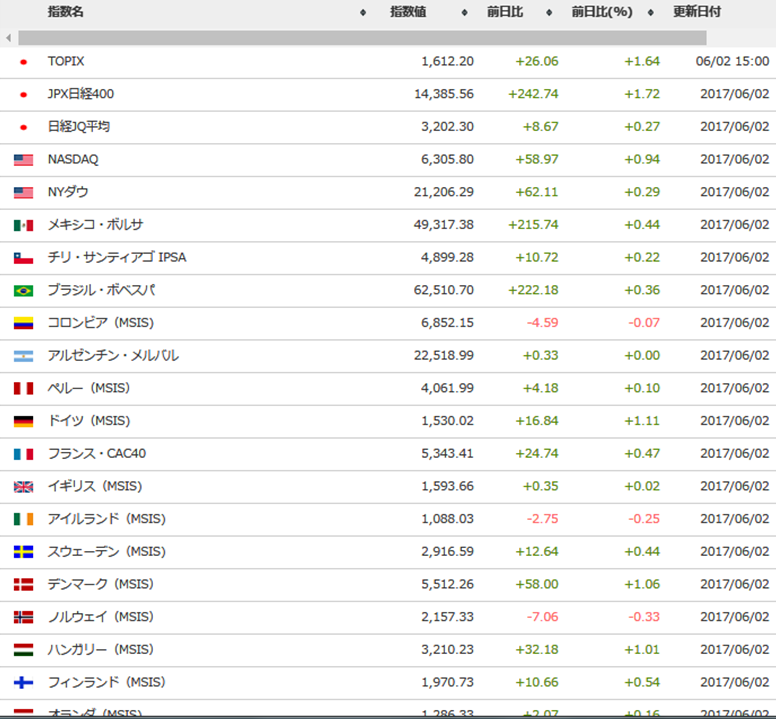The height and width of the screenshot is (720, 777).
Task: Sort by 前日比 column arrow
Action: coord(549,12)
